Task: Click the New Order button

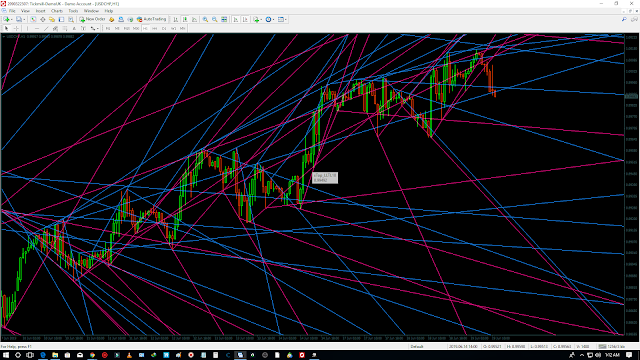Action: point(92,19)
